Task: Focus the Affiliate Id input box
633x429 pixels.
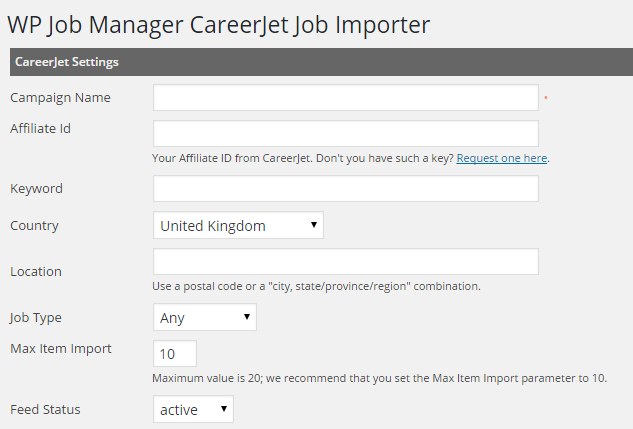Action: [345, 133]
